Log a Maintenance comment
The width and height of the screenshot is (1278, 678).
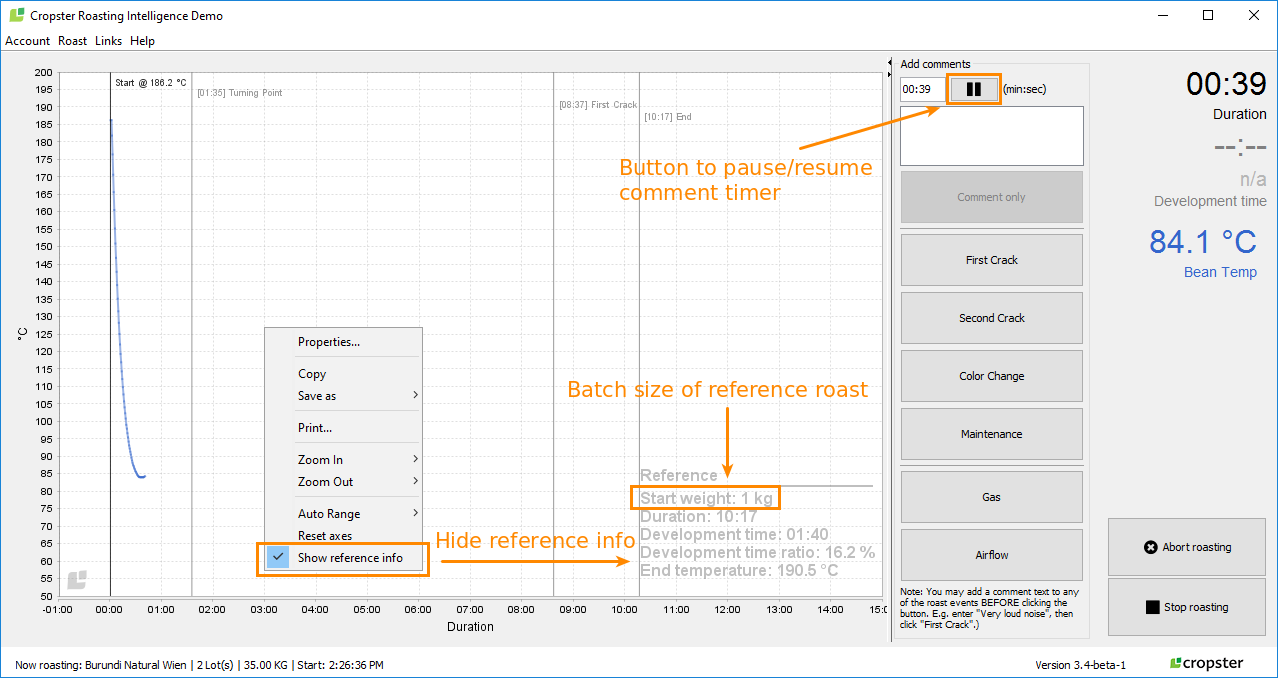coord(991,434)
